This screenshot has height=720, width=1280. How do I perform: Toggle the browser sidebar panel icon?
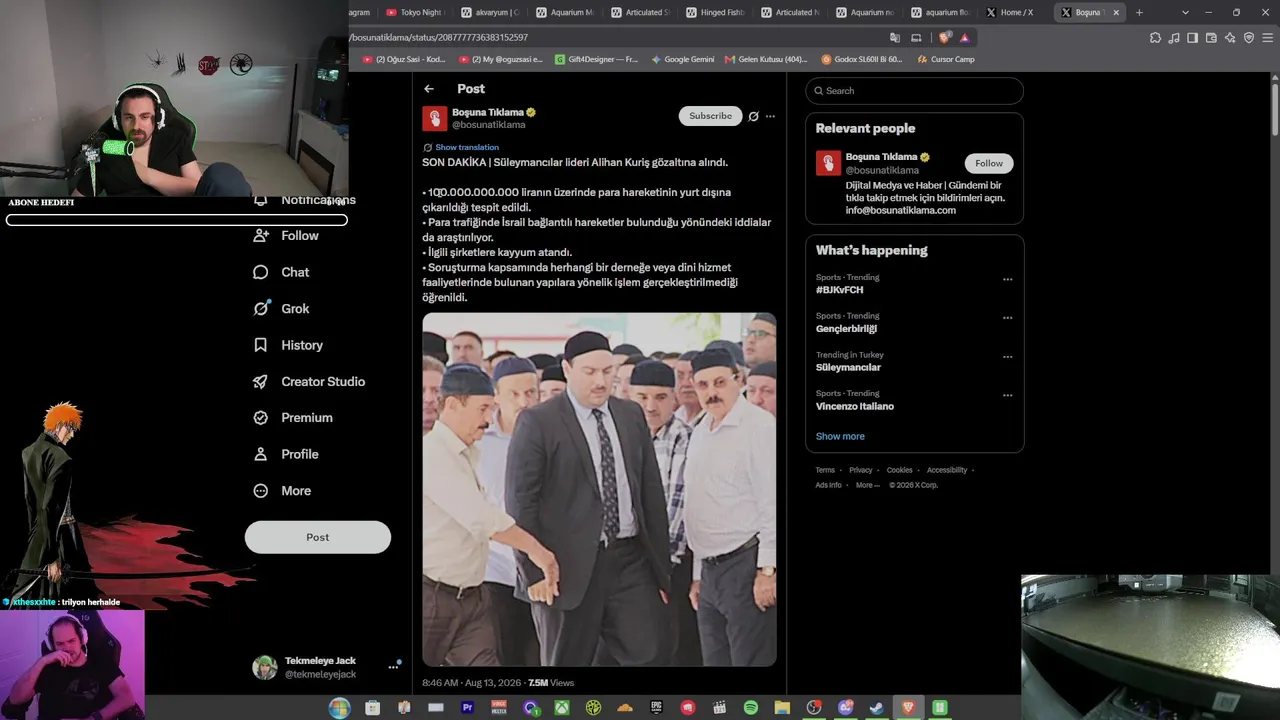(x=1193, y=37)
